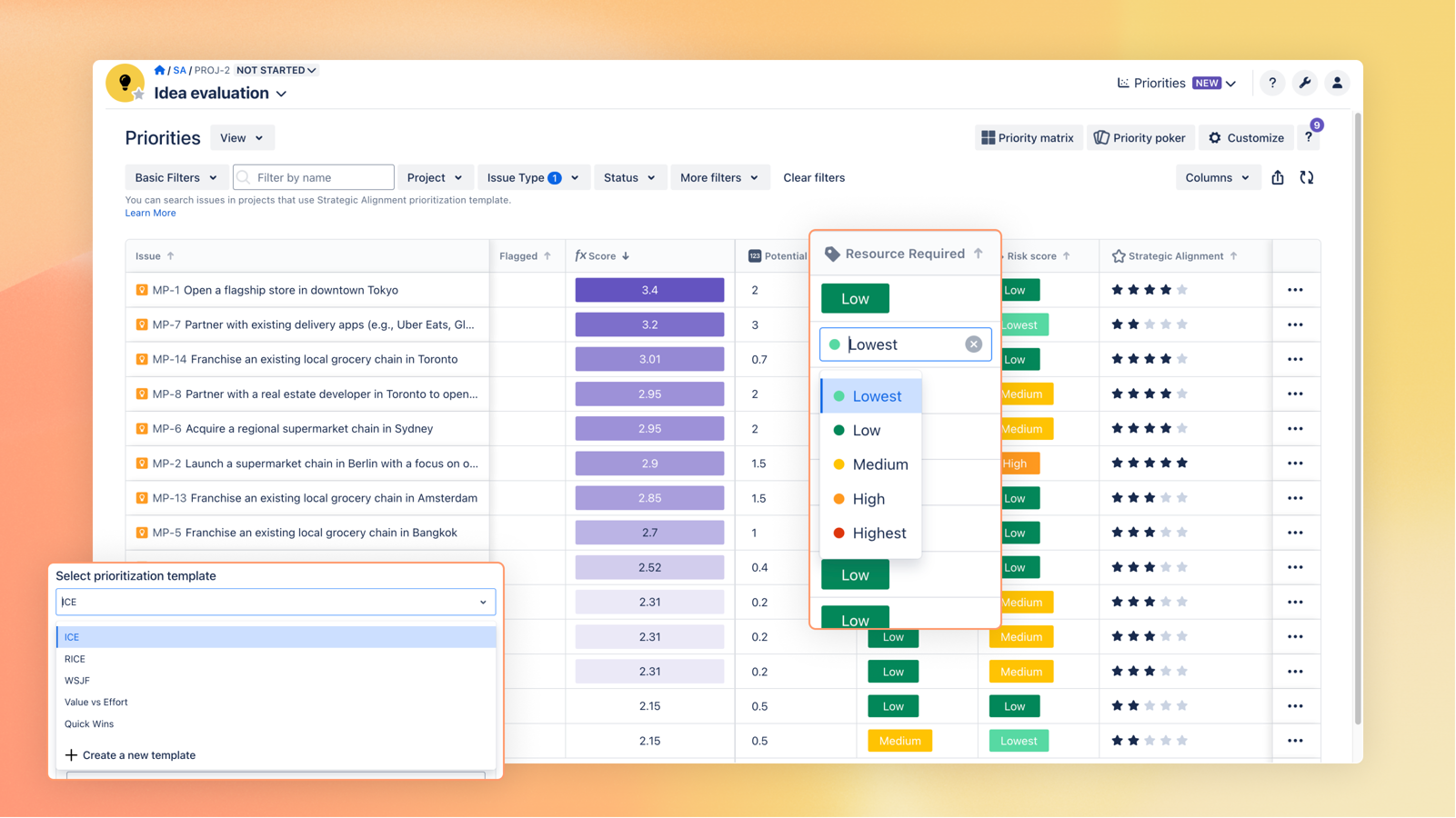Open the Customize settings

(x=1245, y=137)
